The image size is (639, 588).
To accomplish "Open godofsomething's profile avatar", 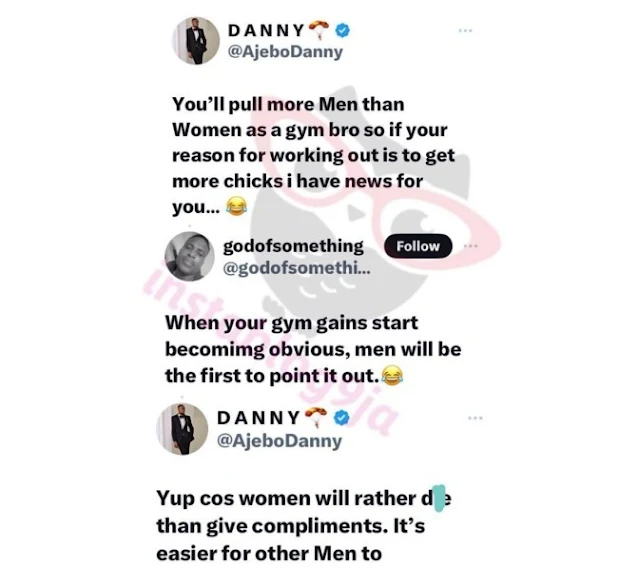I will click(189, 256).
